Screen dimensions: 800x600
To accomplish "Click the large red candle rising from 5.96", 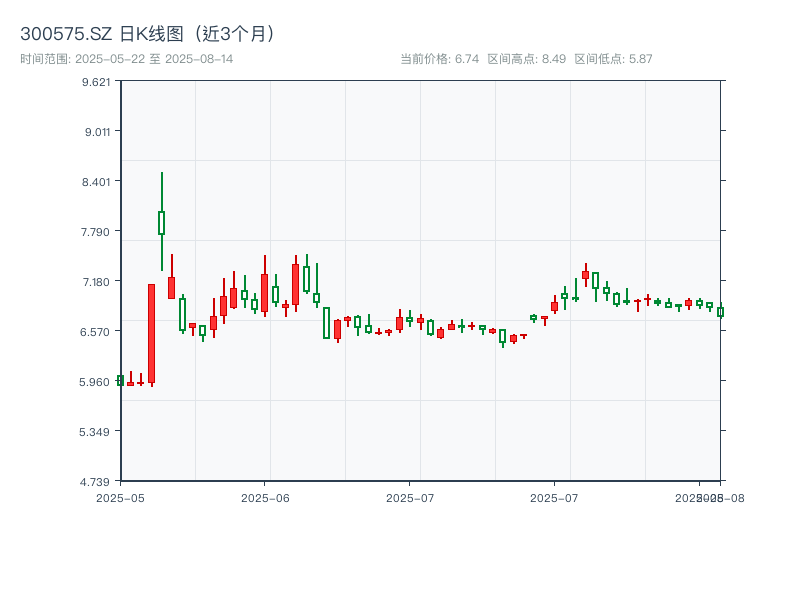I will pyautogui.click(x=152, y=334).
